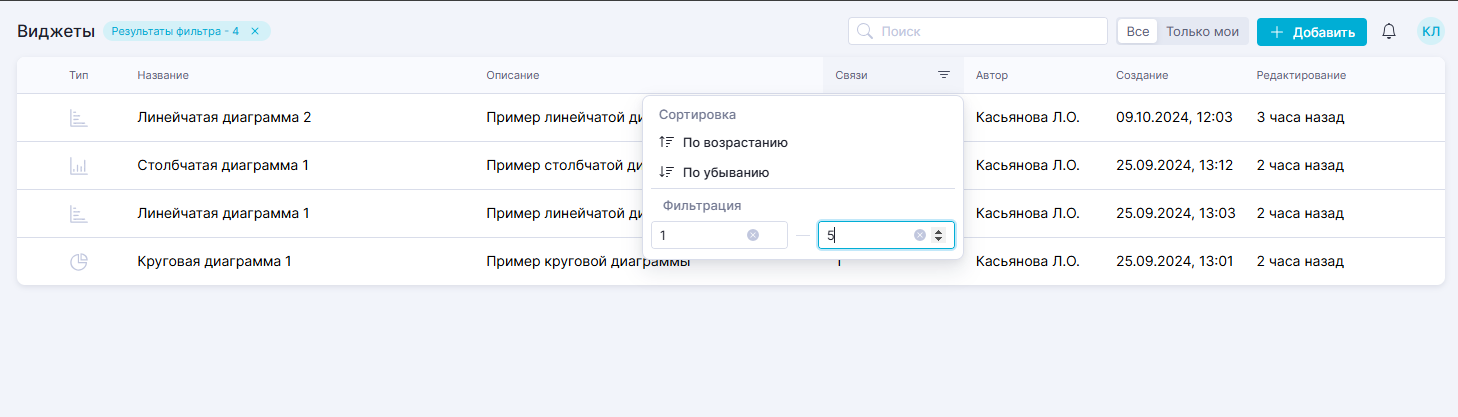Click pie chart icon of Круговая диаграмма 1
Image resolution: width=1458 pixels, height=417 pixels.
[78, 262]
